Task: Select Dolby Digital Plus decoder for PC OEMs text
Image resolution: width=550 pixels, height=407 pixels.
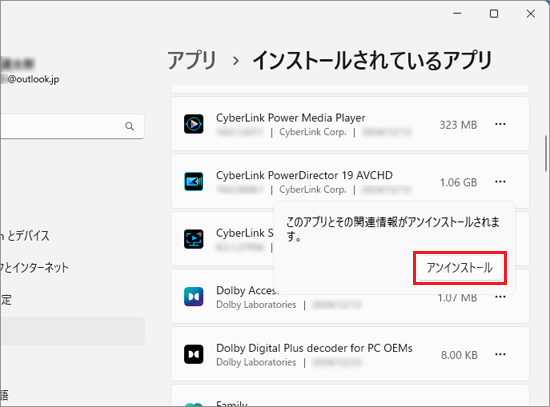Action: coord(314,348)
